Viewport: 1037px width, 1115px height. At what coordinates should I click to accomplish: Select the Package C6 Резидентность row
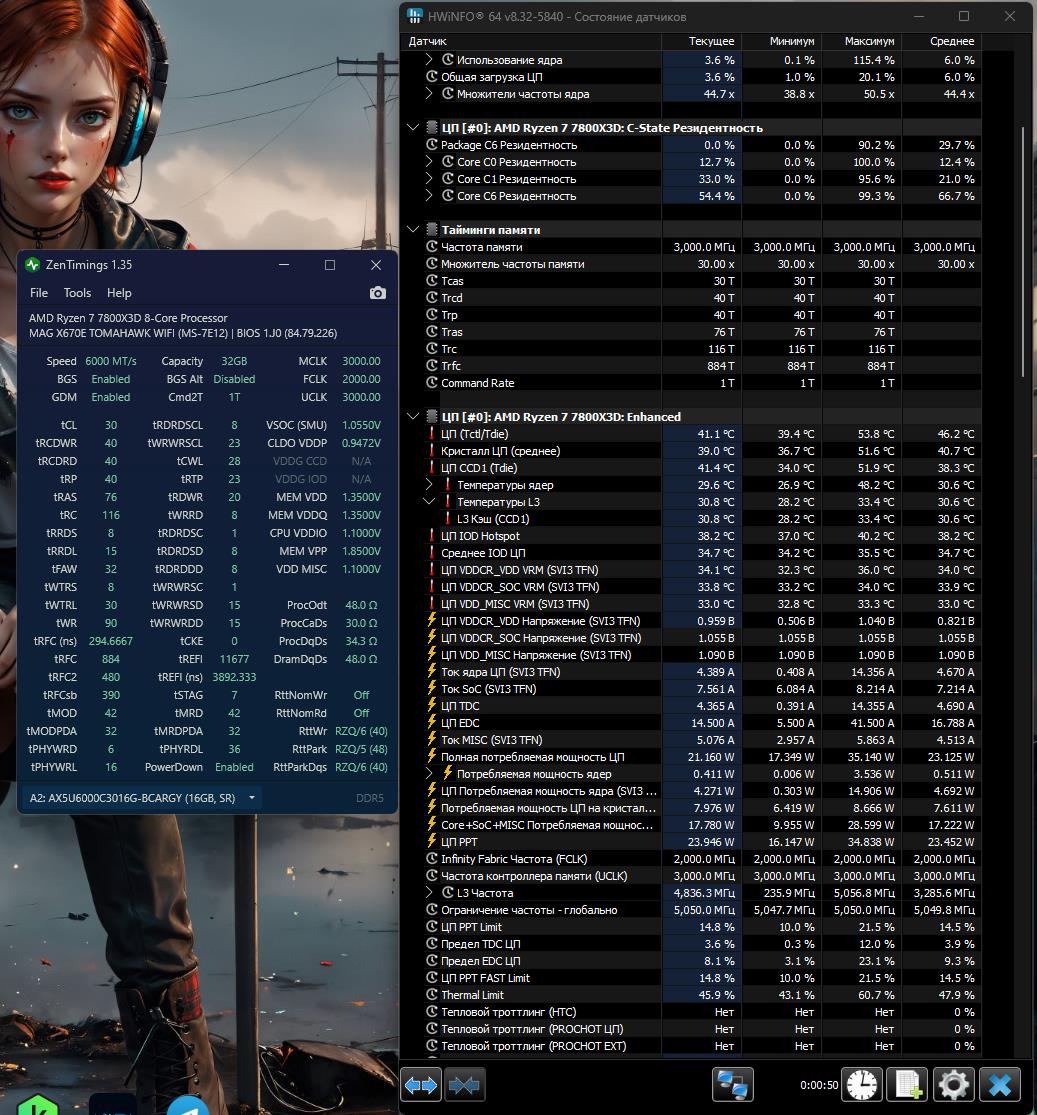pyautogui.click(x=691, y=145)
